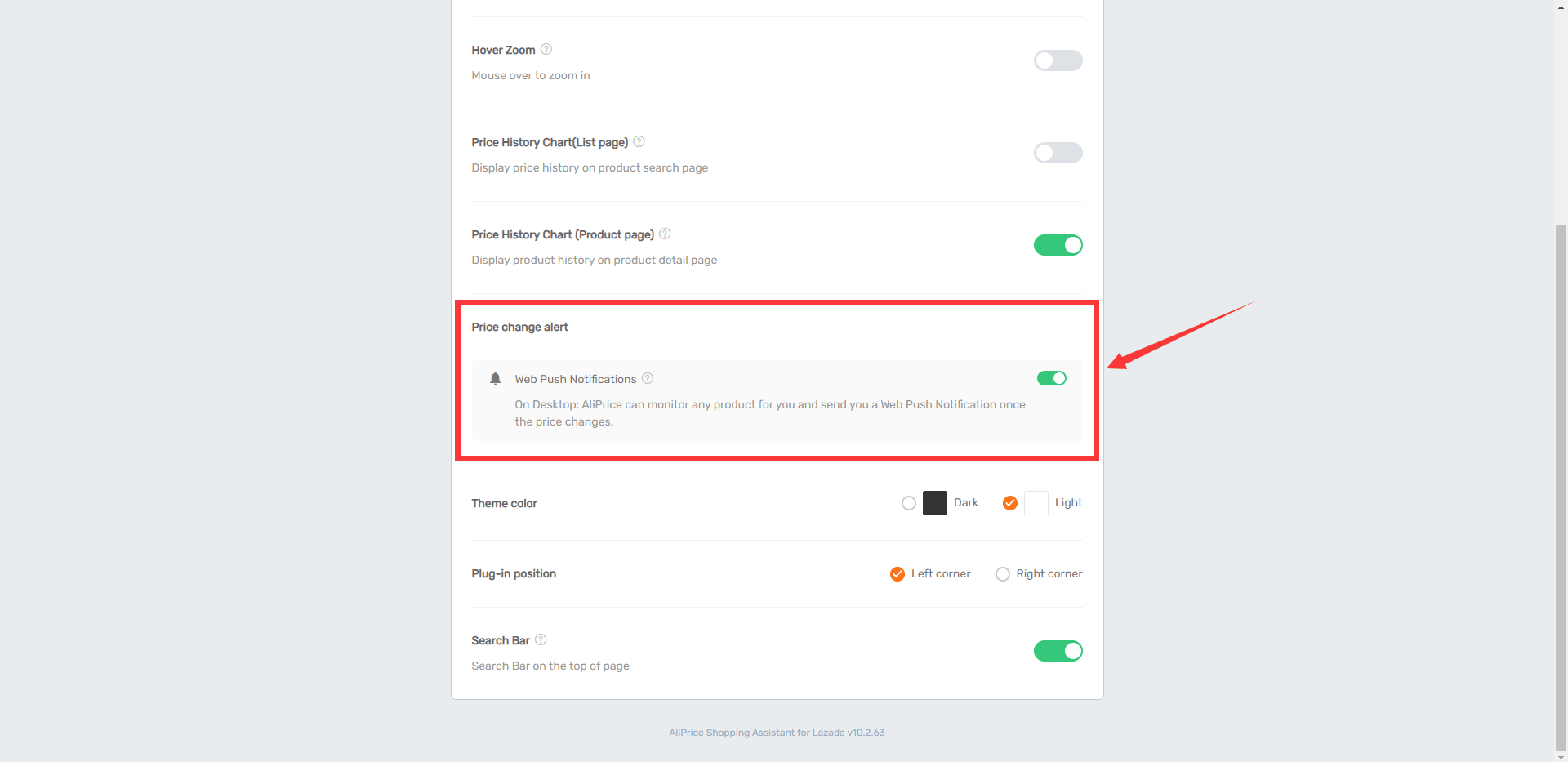
Task: Click the scrollbar down arrow
Action: (x=1561, y=756)
